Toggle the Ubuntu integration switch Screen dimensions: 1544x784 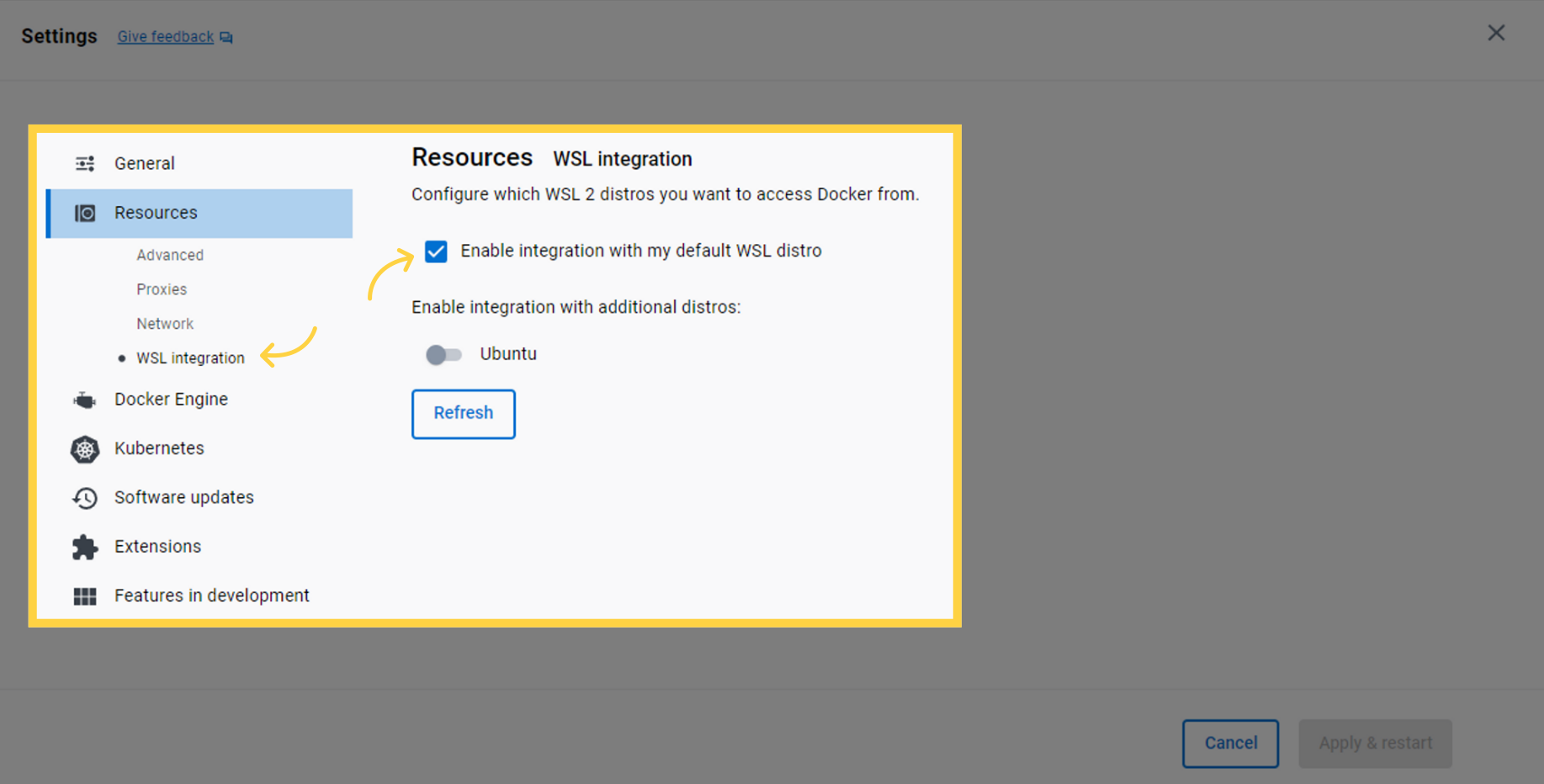[443, 355]
